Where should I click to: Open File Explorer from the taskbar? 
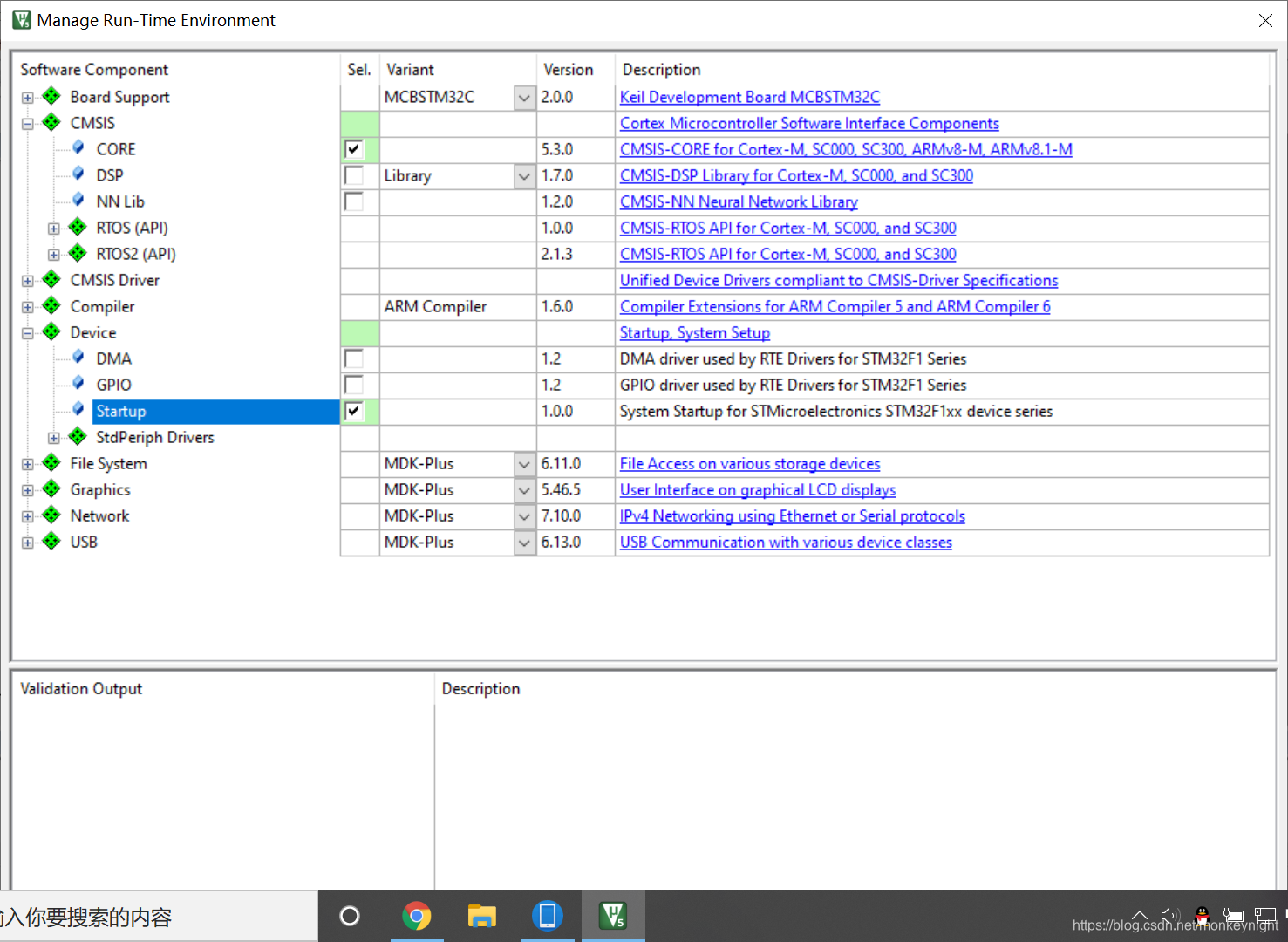coord(481,916)
